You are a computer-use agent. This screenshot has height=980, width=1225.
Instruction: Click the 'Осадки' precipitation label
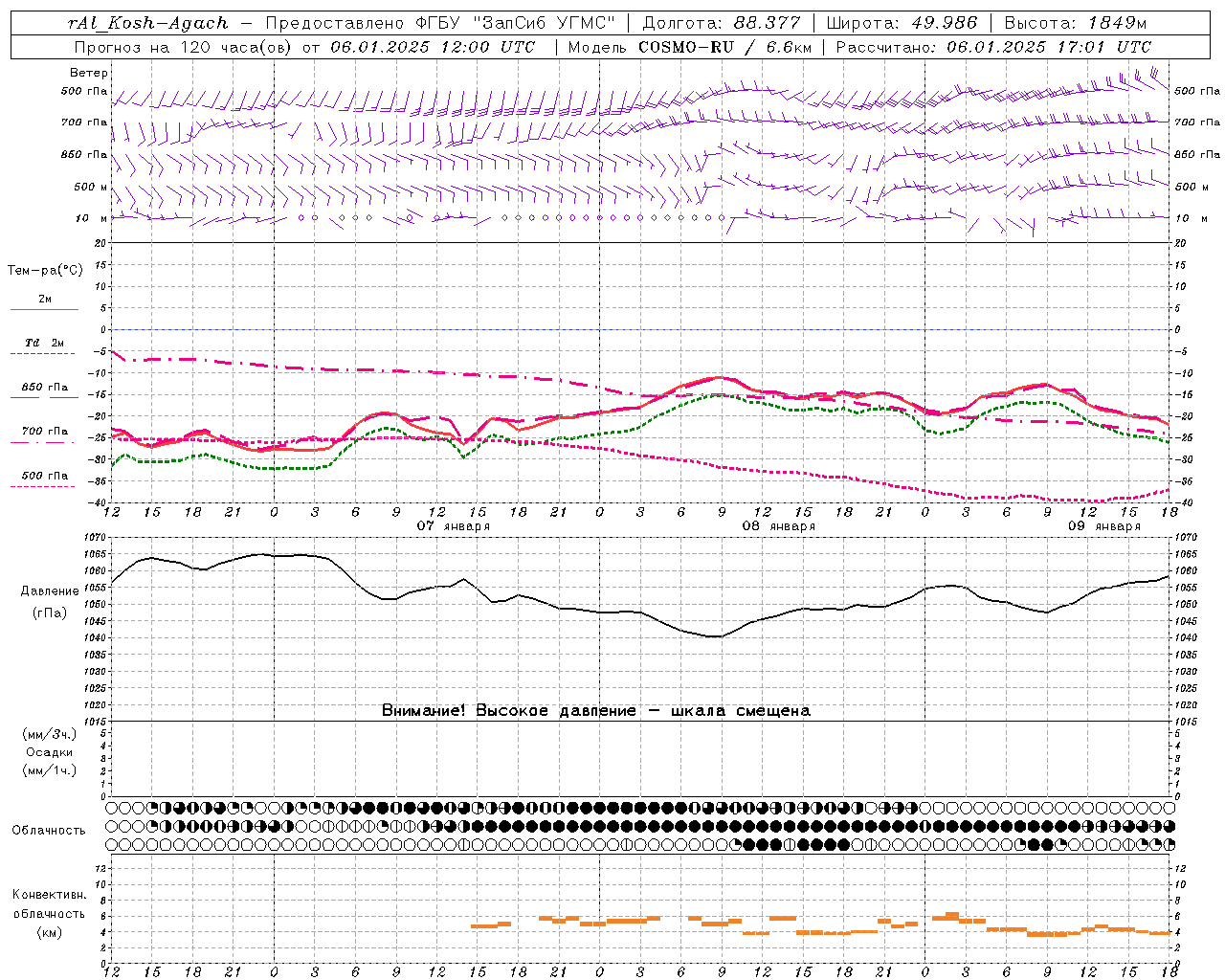[50, 752]
